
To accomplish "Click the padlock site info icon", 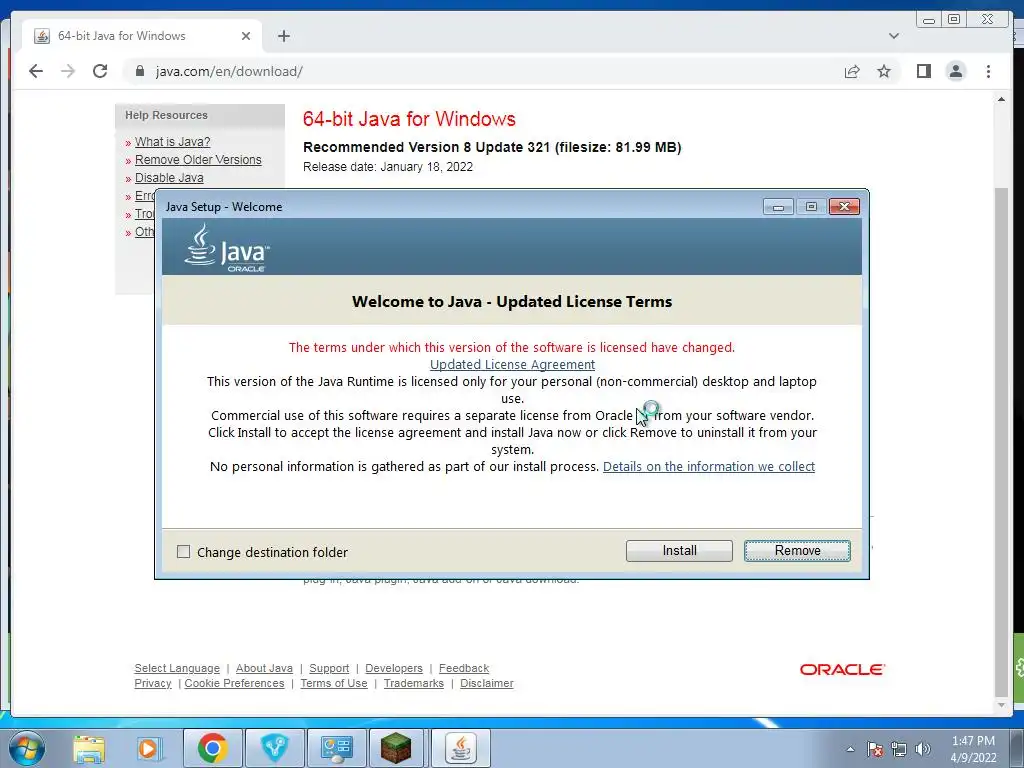I will [x=139, y=71].
